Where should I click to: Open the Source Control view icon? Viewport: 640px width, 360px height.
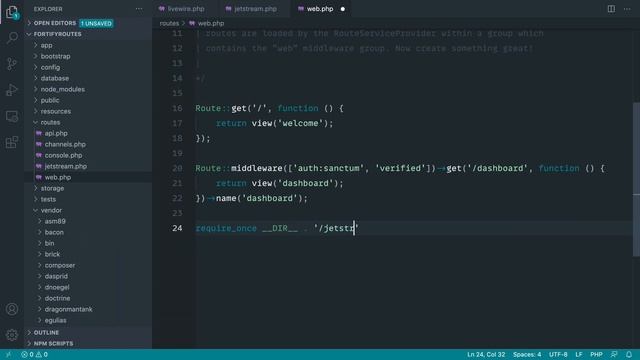click(12, 64)
